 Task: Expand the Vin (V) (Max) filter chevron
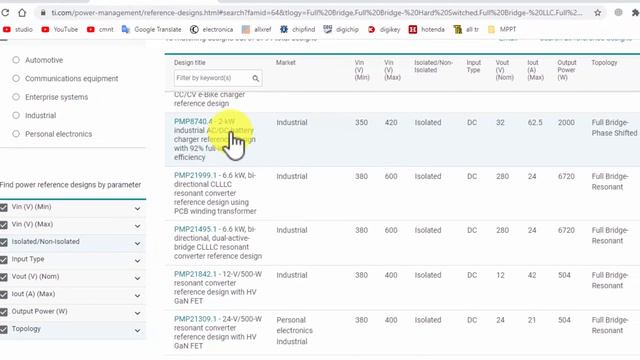(x=137, y=226)
